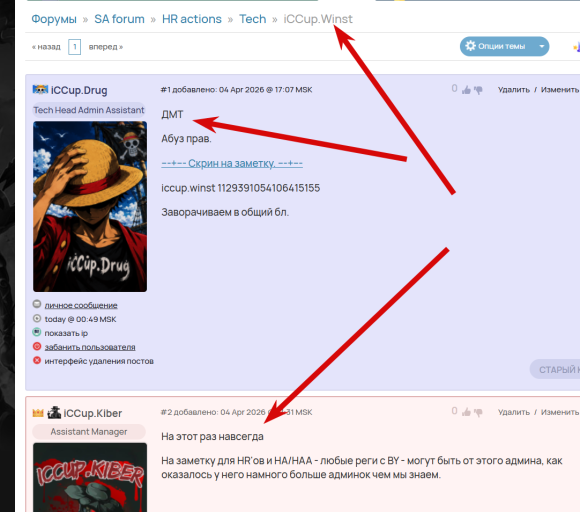Open the Tech breadcrumb link
Image resolution: width=580 pixels, height=512 pixels.
click(252, 19)
